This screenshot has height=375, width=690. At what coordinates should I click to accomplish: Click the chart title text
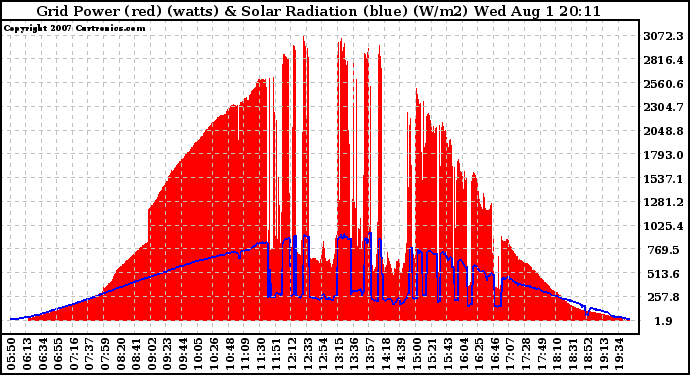[x=318, y=11]
